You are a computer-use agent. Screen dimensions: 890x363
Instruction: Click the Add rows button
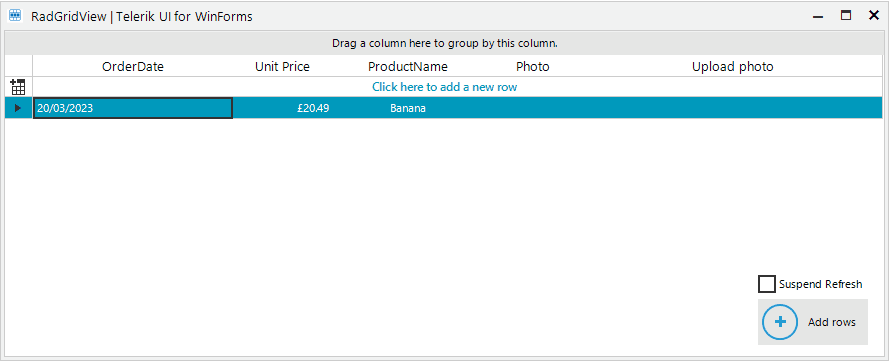(x=813, y=322)
